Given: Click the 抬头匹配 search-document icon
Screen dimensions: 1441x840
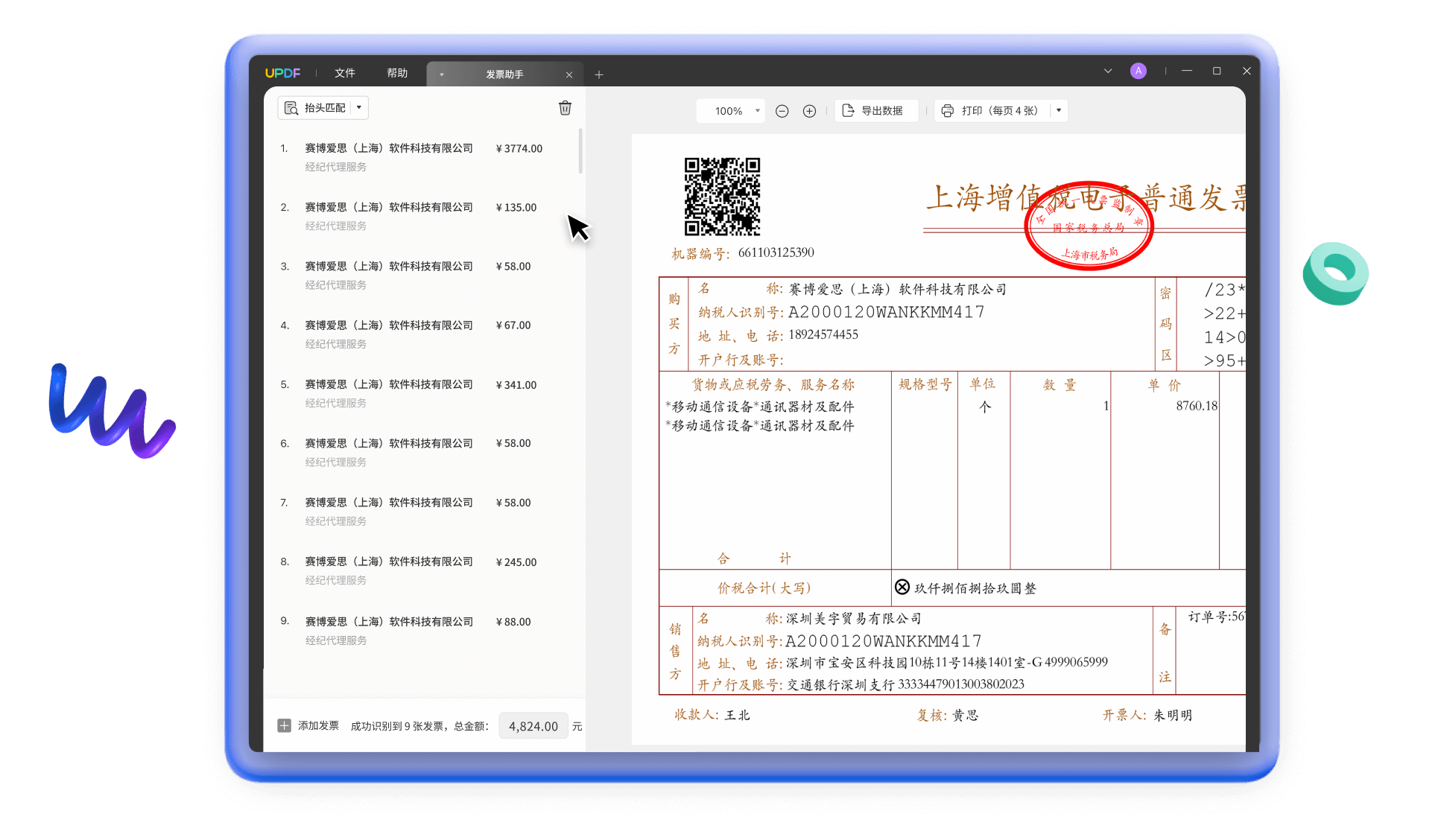Looking at the screenshot, I should pyautogui.click(x=291, y=108).
